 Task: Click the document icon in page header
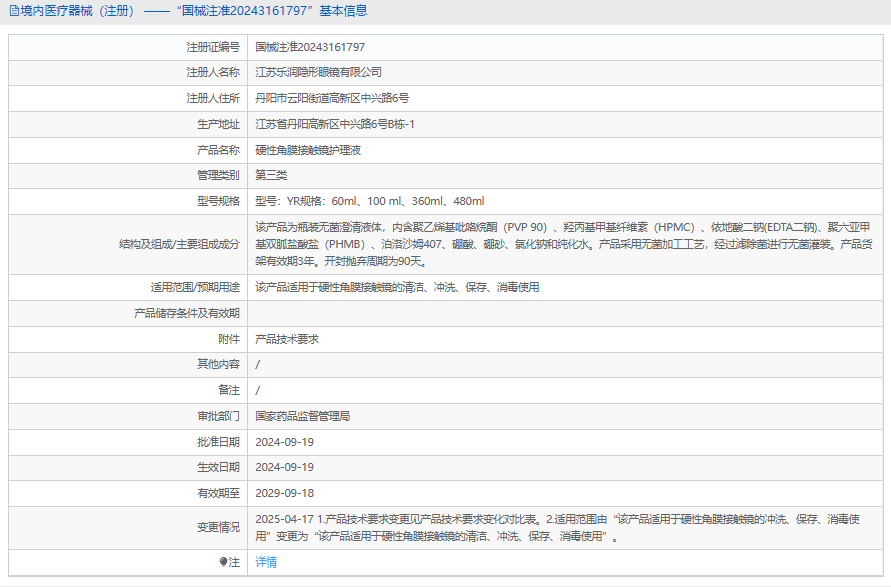point(12,12)
